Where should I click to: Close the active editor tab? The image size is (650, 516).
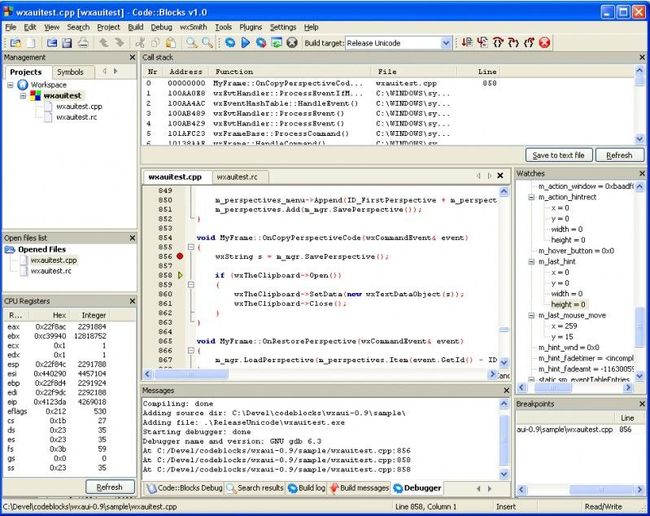click(x=500, y=176)
